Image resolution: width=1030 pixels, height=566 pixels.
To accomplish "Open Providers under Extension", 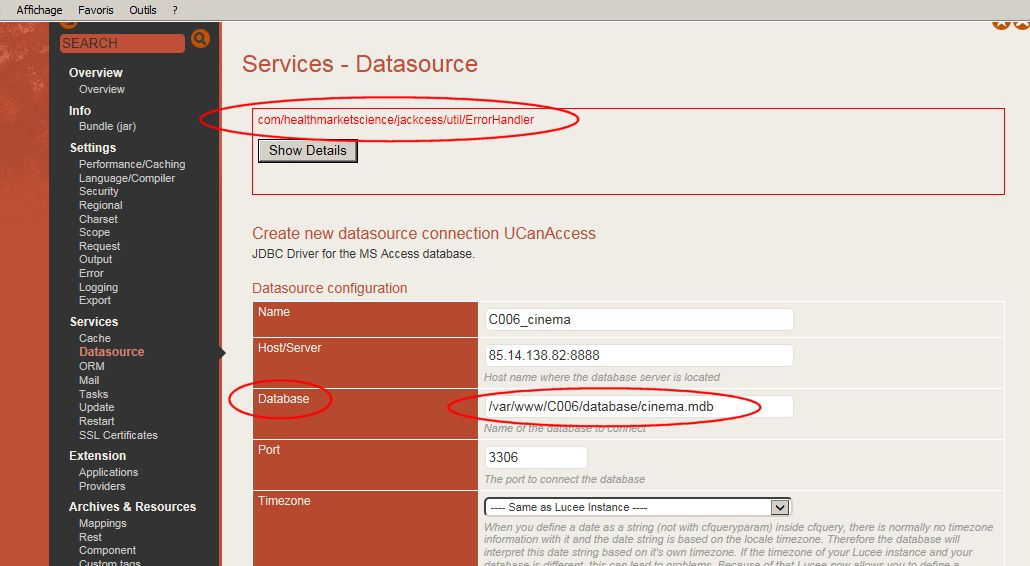I will (102, 486).
